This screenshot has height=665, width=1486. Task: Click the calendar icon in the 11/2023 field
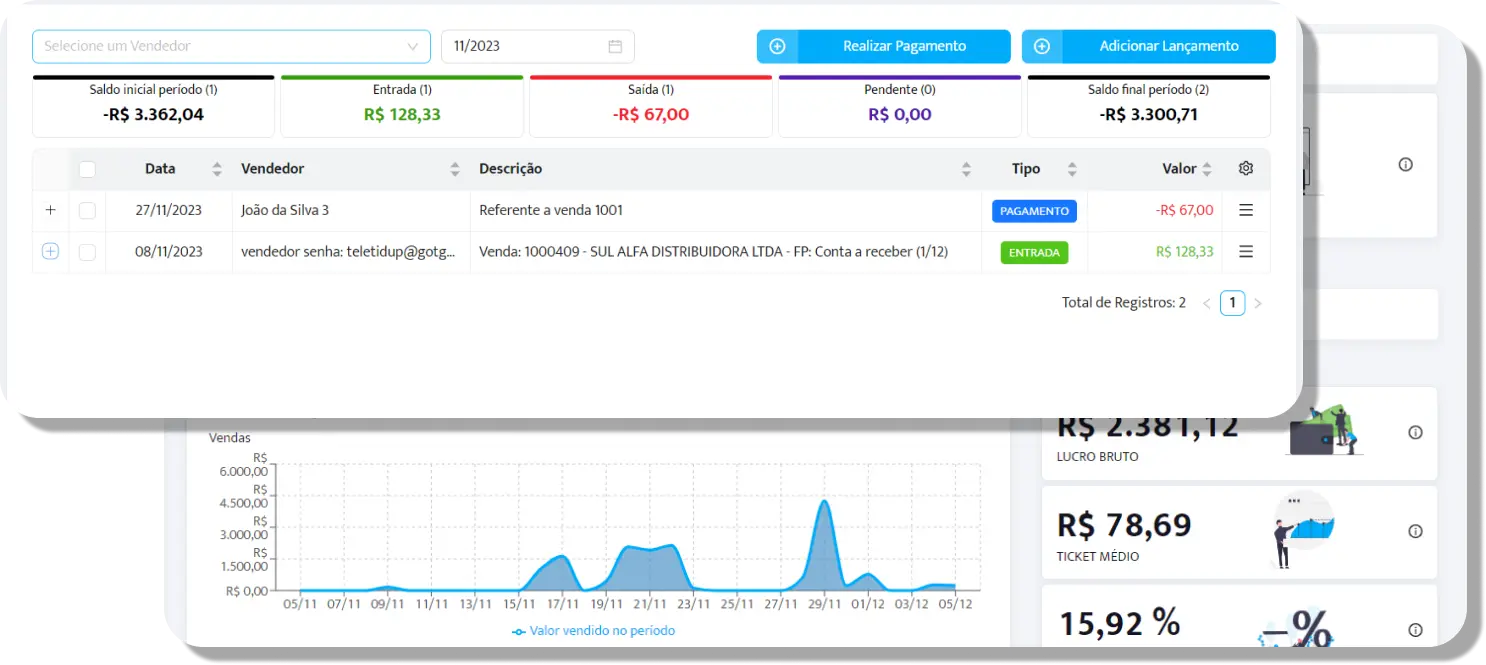(615, 46)
